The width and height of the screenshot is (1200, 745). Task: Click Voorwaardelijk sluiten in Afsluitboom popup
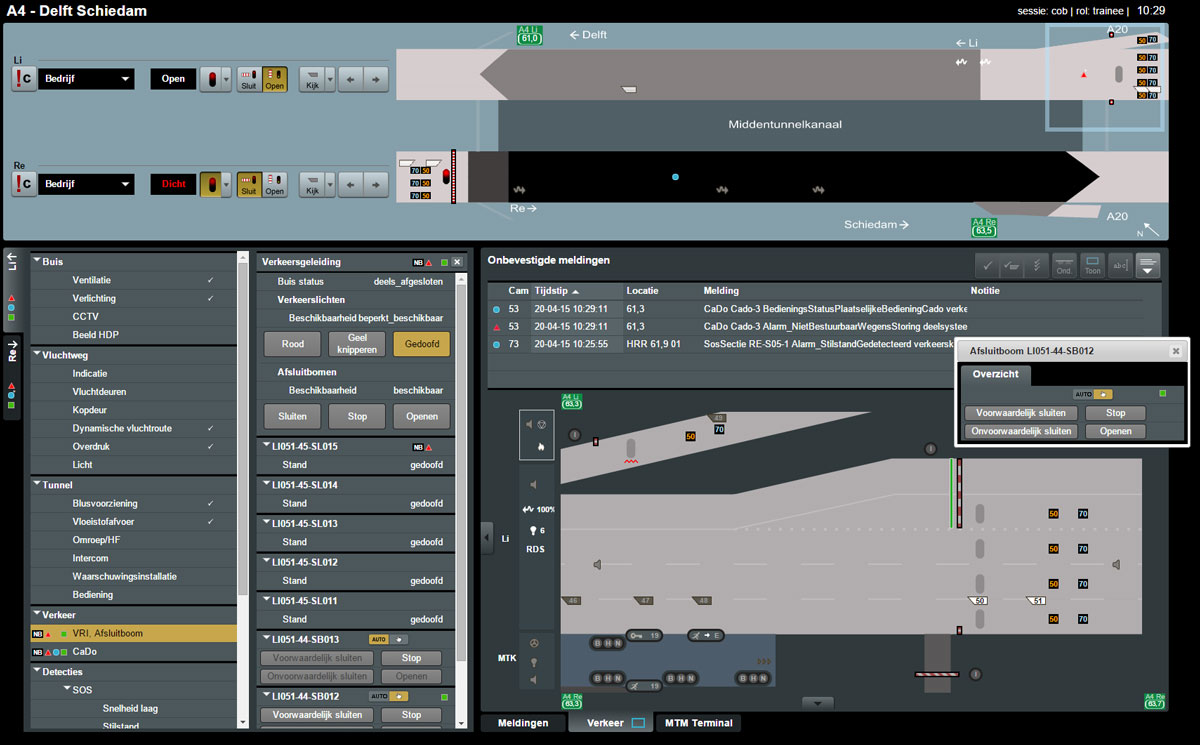coord(1021,413)
